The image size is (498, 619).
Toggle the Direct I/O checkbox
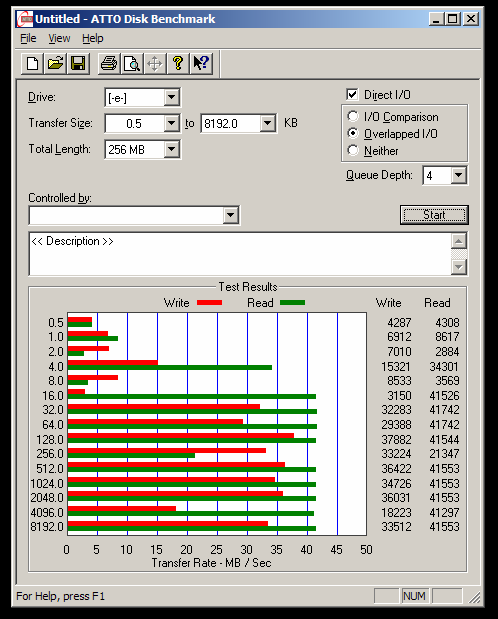coord(352,95)
